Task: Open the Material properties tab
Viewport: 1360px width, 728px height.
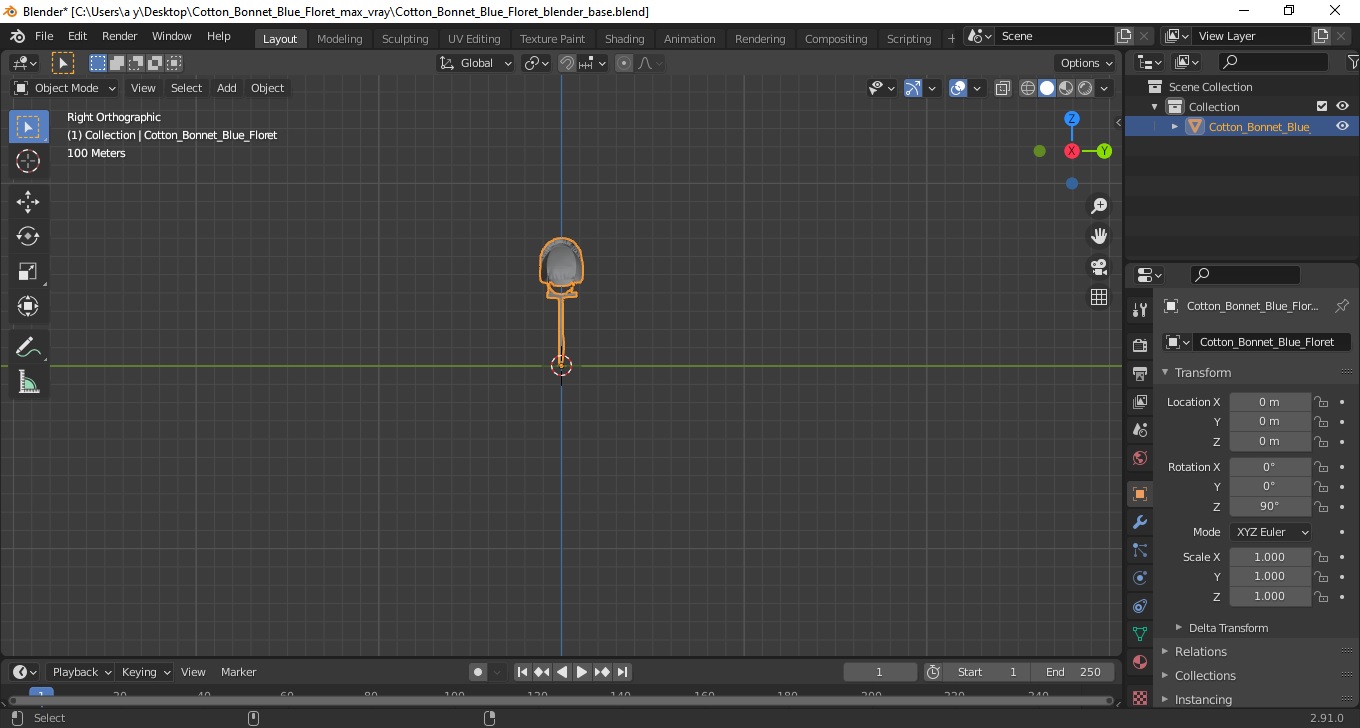Action: pyautogui.click(x=1139, y=662)
